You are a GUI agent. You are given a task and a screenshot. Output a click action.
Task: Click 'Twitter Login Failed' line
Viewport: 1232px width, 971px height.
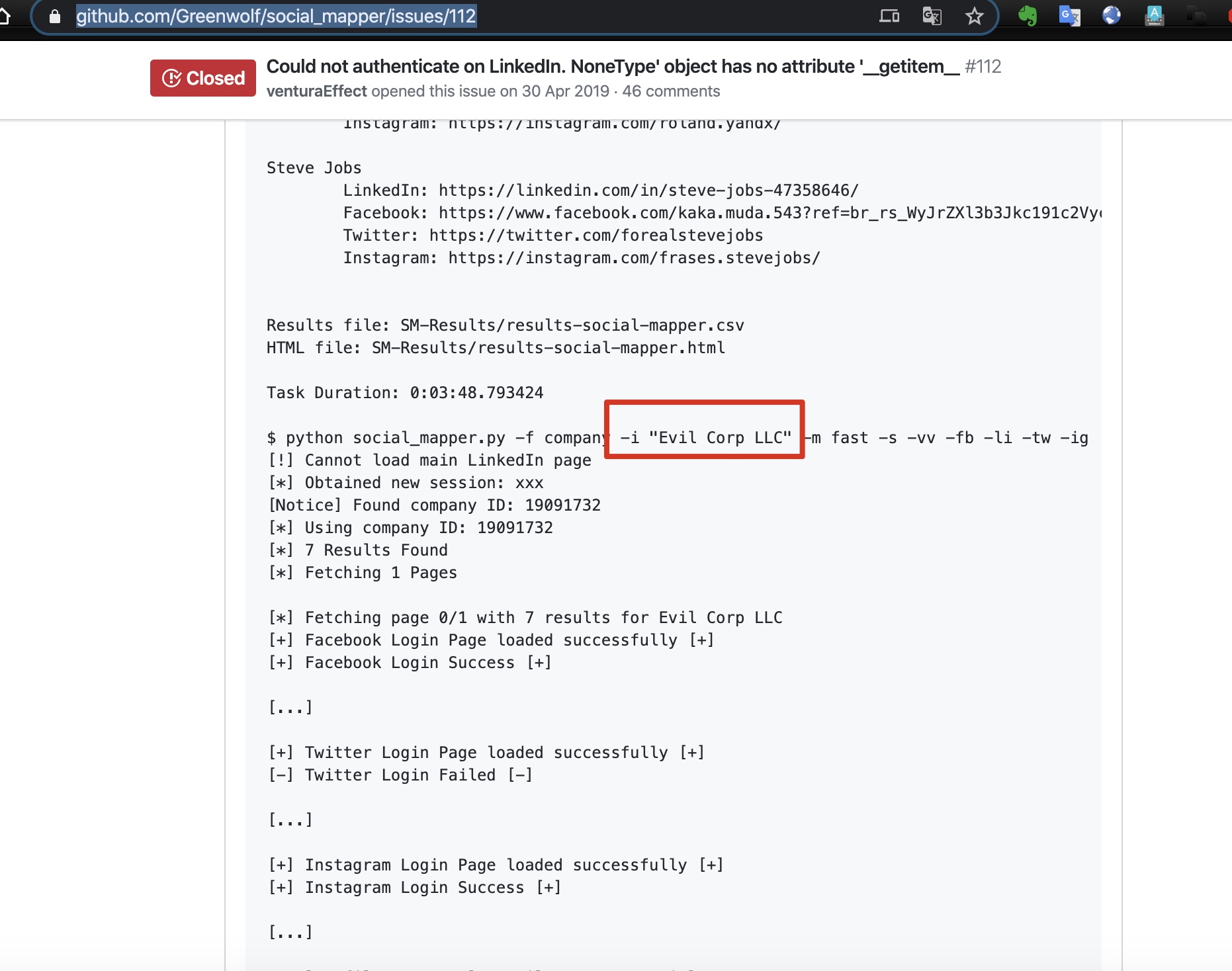click(x=400, y=775)
